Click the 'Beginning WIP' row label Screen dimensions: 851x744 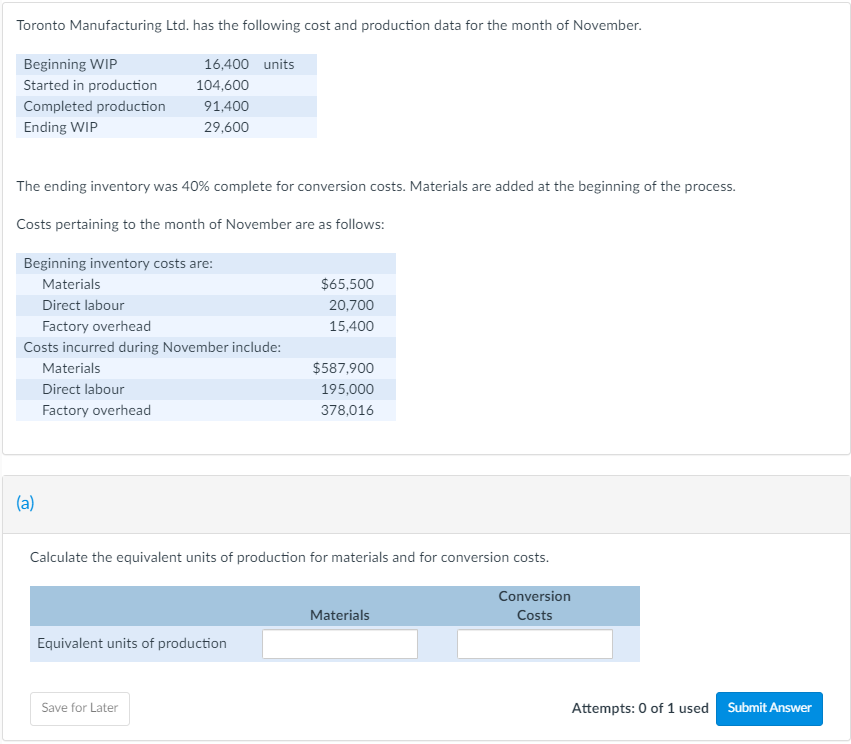71,64
